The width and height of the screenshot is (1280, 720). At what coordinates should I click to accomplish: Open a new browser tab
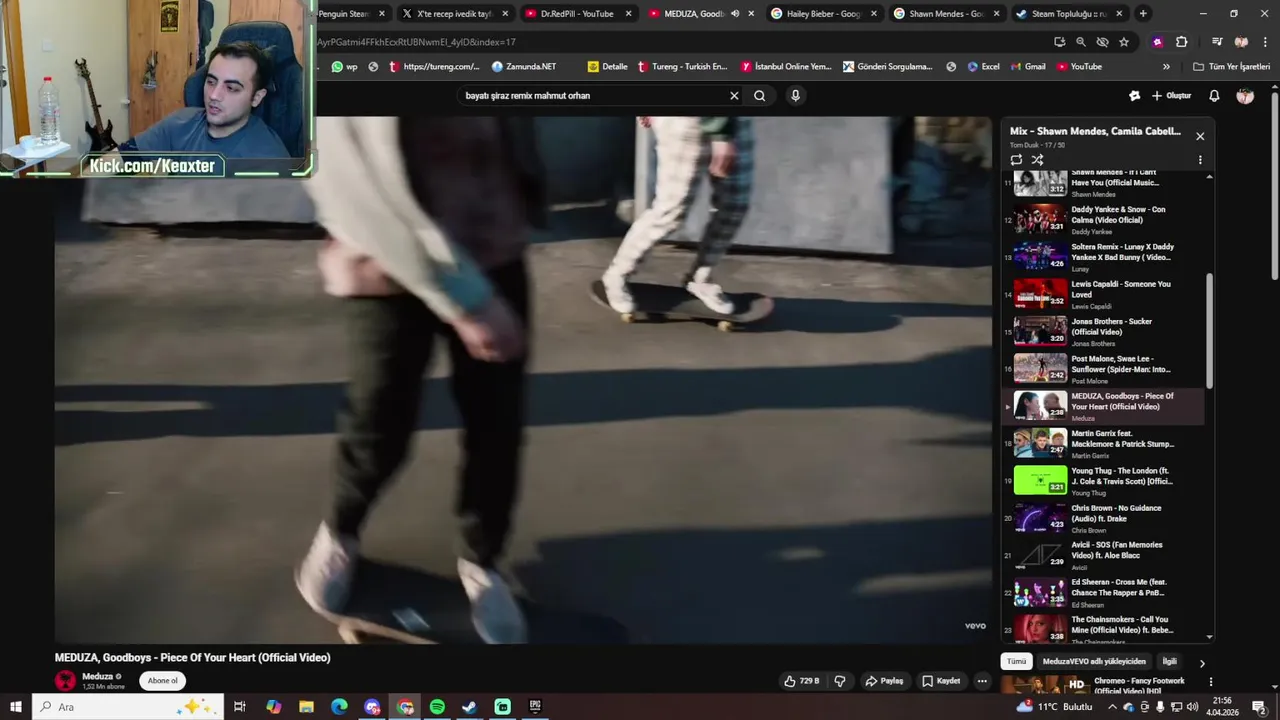(x=1143, y=14)
